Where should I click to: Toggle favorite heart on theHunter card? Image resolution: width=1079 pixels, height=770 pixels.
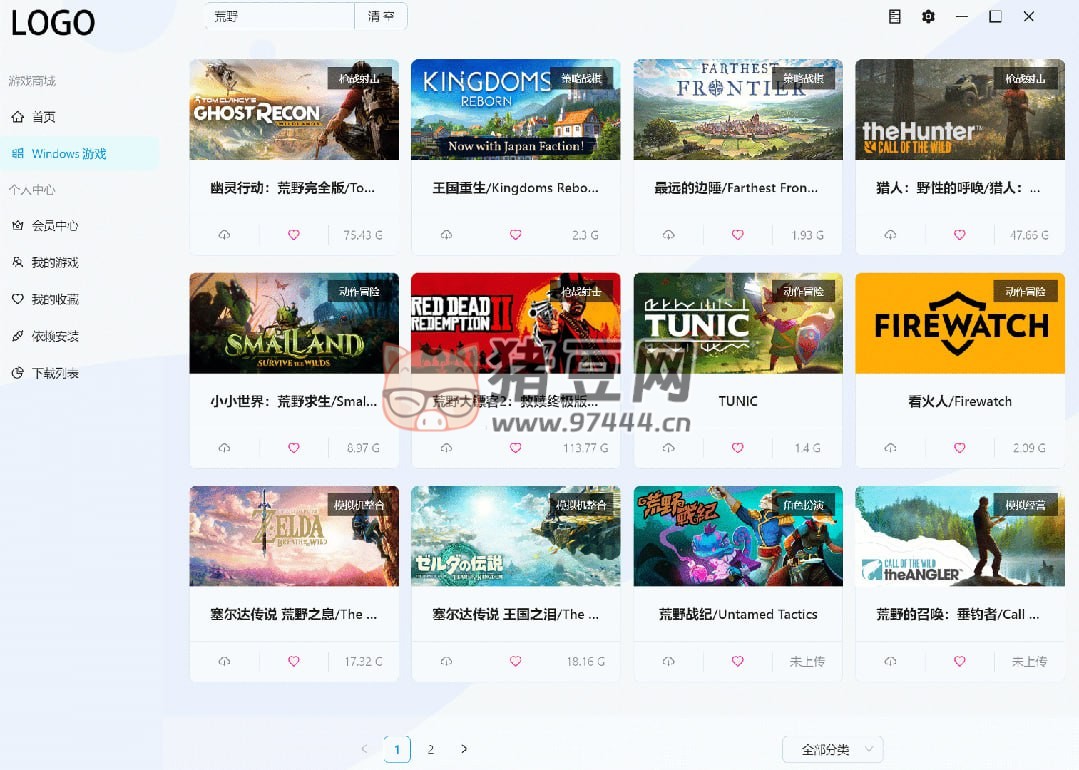(x=959, y=235)
